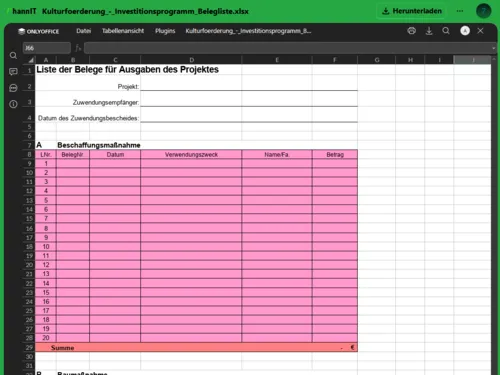Click the Summe cell in row 29
The width and height of the screenshot is (500, 375).
coord(62,348)
